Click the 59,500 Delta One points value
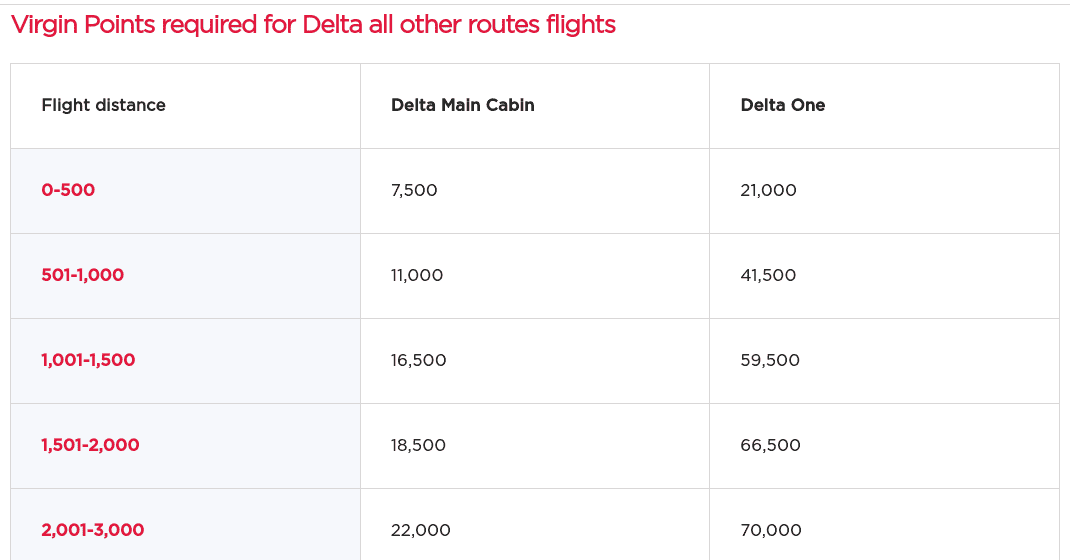Screen dimensions: 1070x560 pyautogui.click(x=770, y=360)
